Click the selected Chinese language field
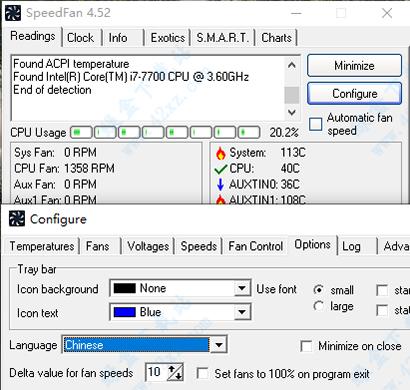The image size is (410, 390). pyautogui.click(x=137, y=345)
